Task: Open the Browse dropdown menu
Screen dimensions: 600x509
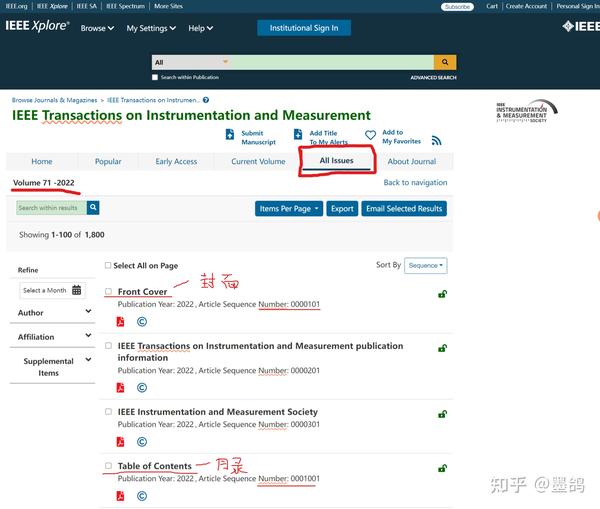Action: 97,28
